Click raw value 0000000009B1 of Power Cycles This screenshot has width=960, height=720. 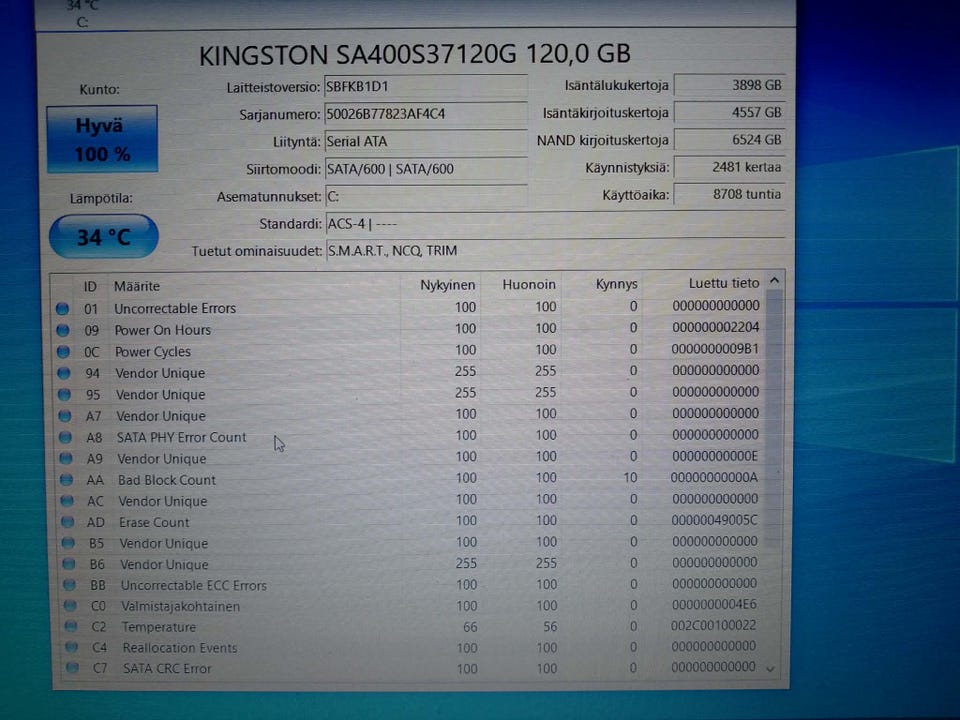coord(715,349)
